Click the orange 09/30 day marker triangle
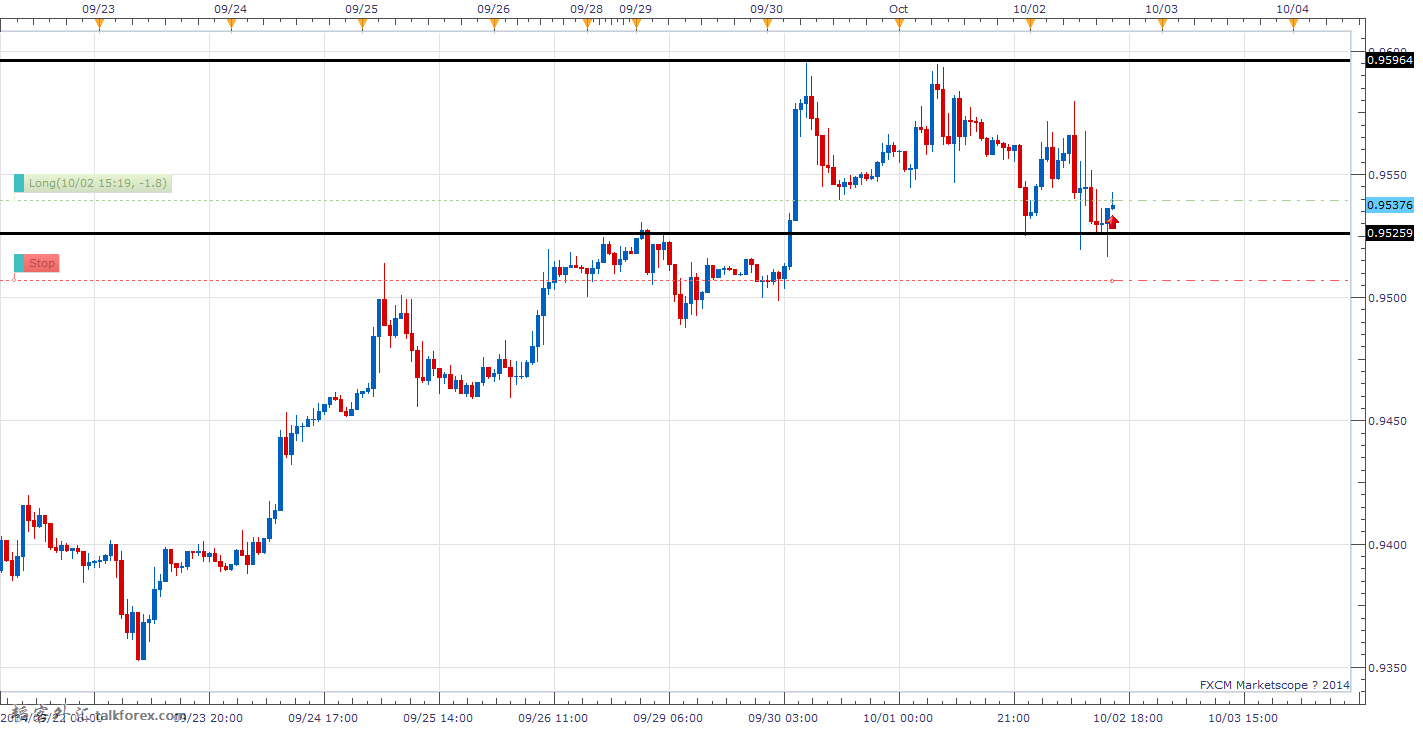This screenshot has width=1423, height=730. 767,25
